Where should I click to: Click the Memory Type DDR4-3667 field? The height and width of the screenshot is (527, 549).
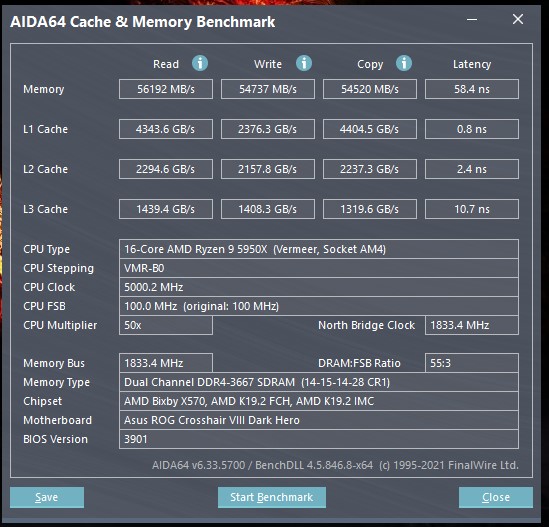[x=319, y=382]
